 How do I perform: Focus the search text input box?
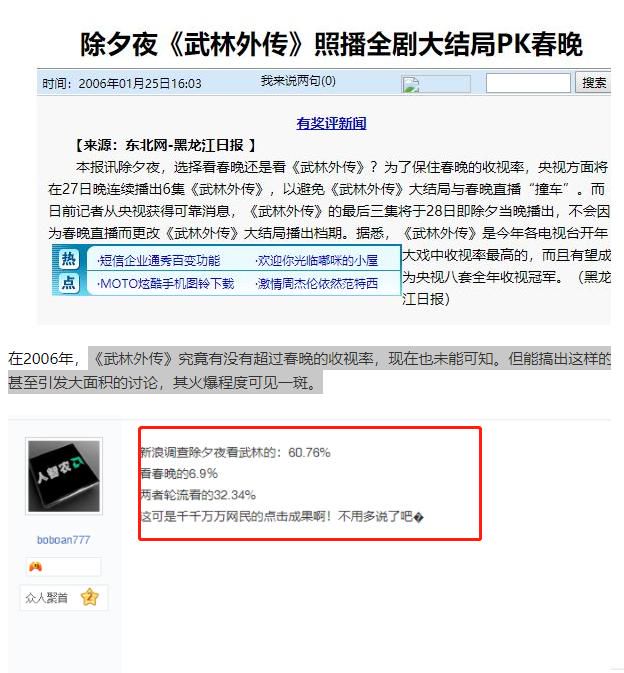coord(528,83)
